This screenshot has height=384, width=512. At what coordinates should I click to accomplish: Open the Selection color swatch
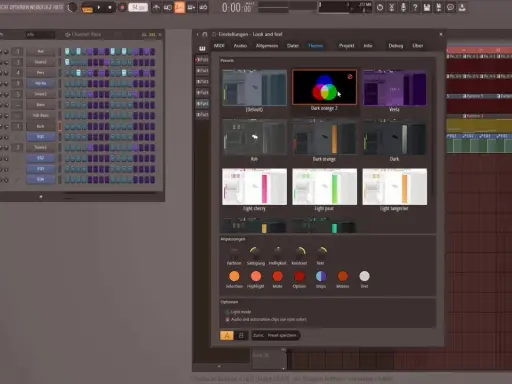tap(234, 276)
